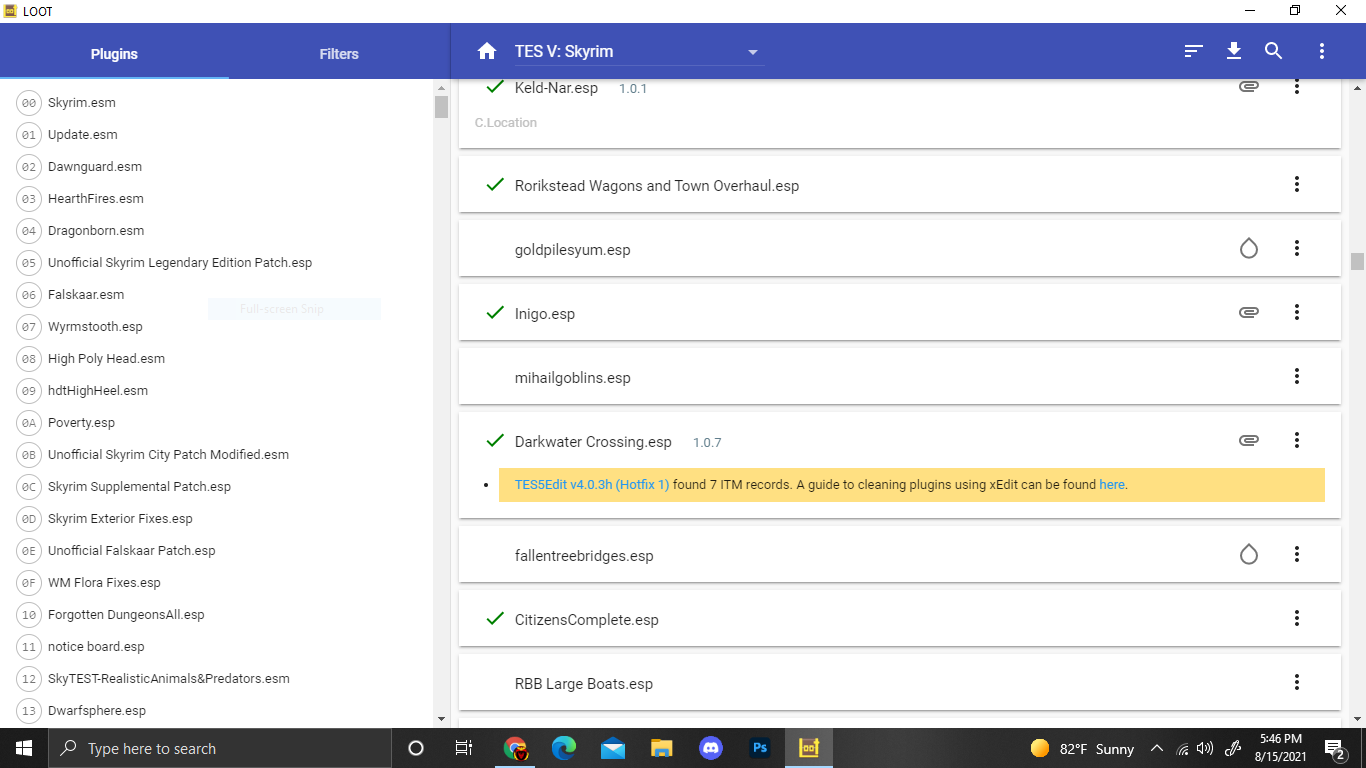Click Keld-Nar.esp active checkmark
The width and height of the screenshot is (1366, 768).
(x=494, y=87)
